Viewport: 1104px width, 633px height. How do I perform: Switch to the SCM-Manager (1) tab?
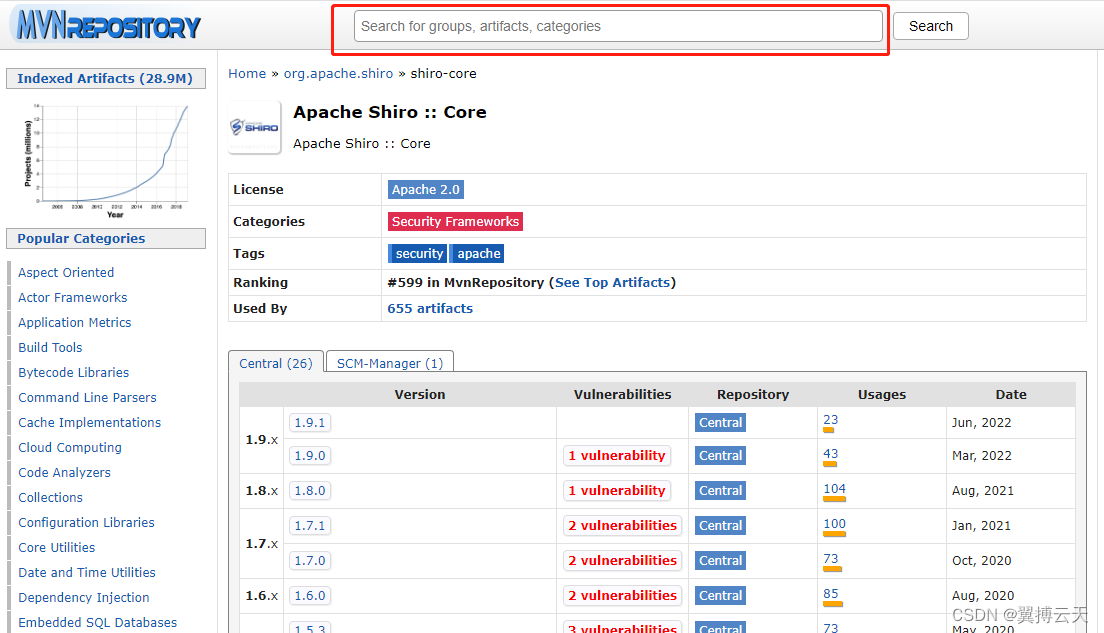tap(390, 363)
